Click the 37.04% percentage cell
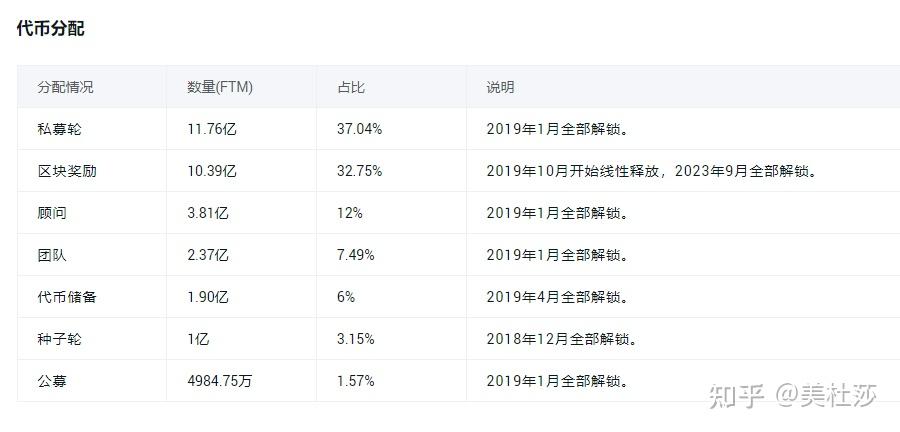The image size is (900, 432). click(x=359, y=129)
